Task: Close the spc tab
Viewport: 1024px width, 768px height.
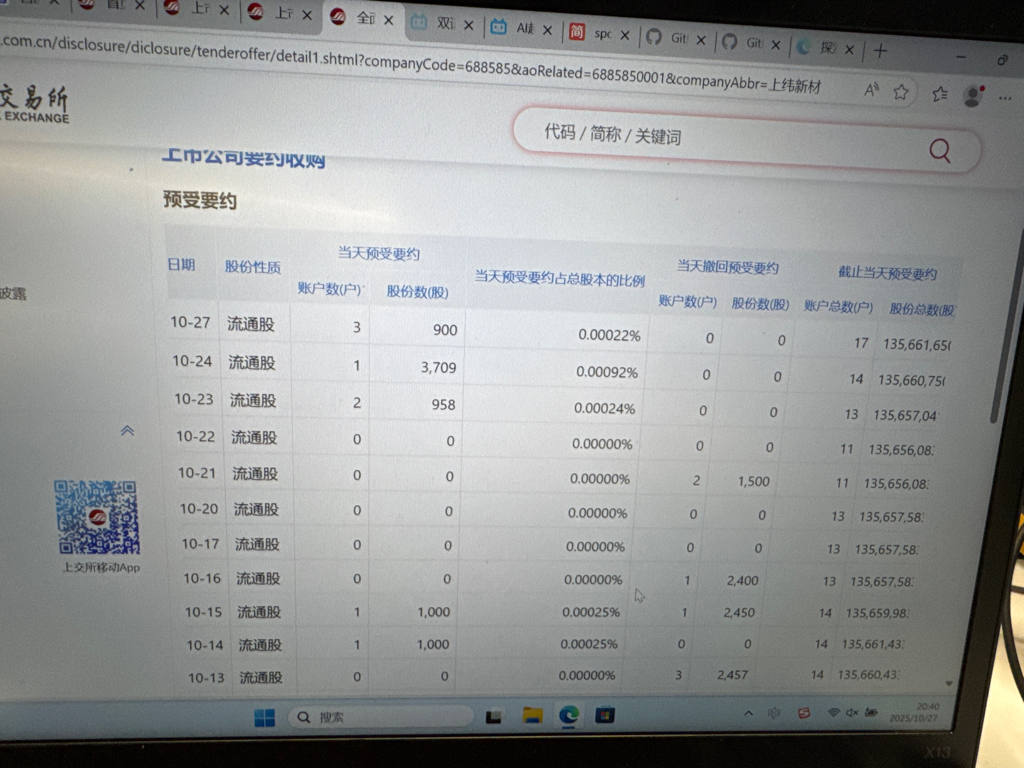Action: pos(624,35)
